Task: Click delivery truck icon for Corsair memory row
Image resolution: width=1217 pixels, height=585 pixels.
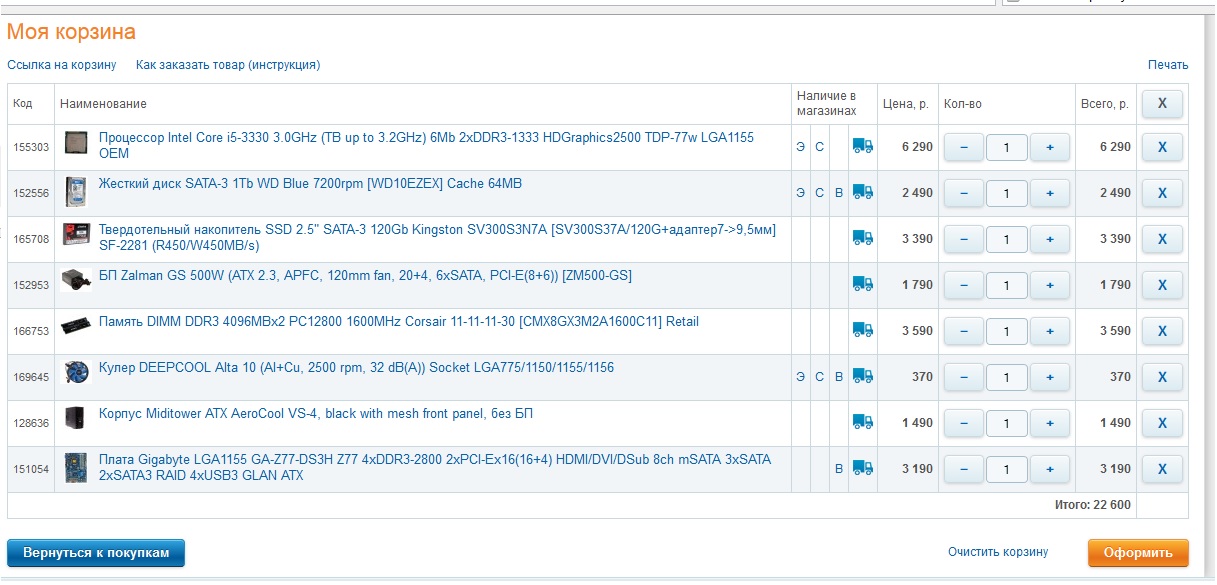Action: pos(862,330)
